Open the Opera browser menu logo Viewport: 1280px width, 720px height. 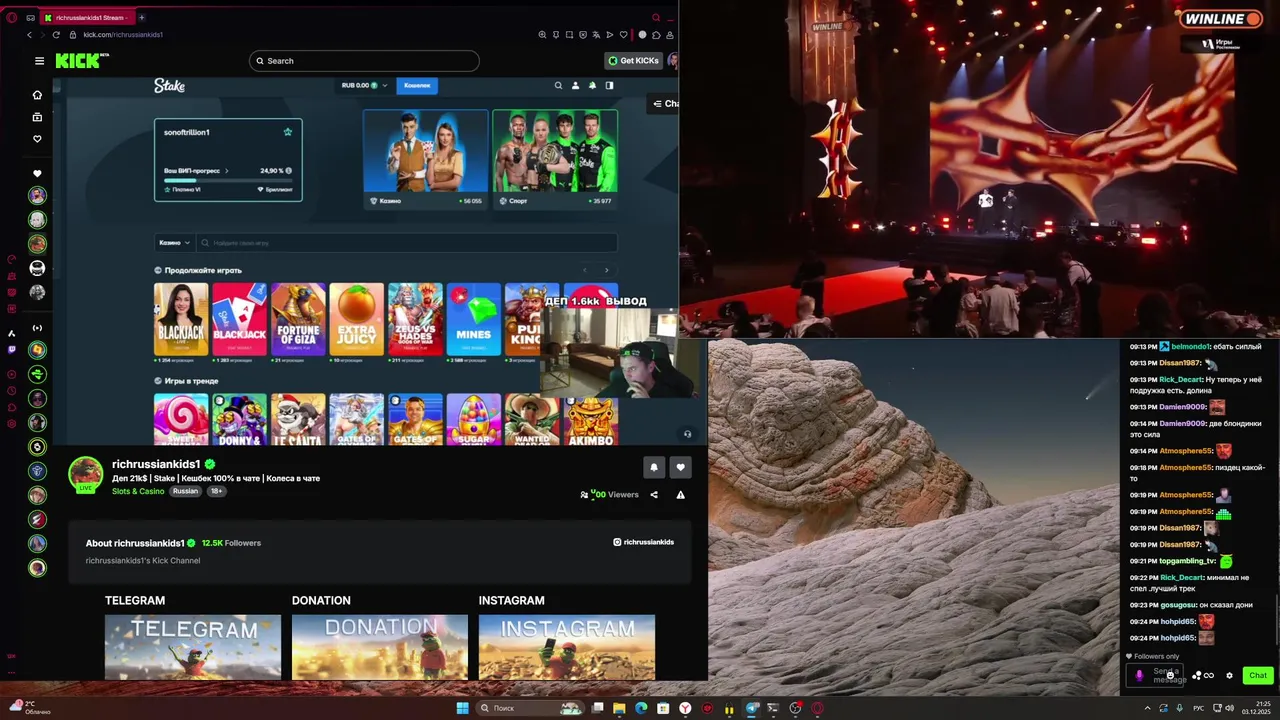(12, 18)
